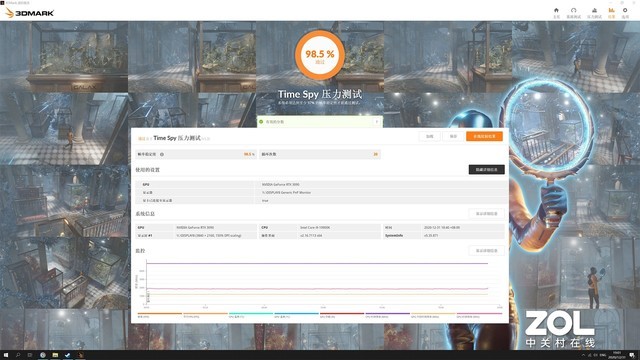Click the 3DMark logo

tap(29, 13)
